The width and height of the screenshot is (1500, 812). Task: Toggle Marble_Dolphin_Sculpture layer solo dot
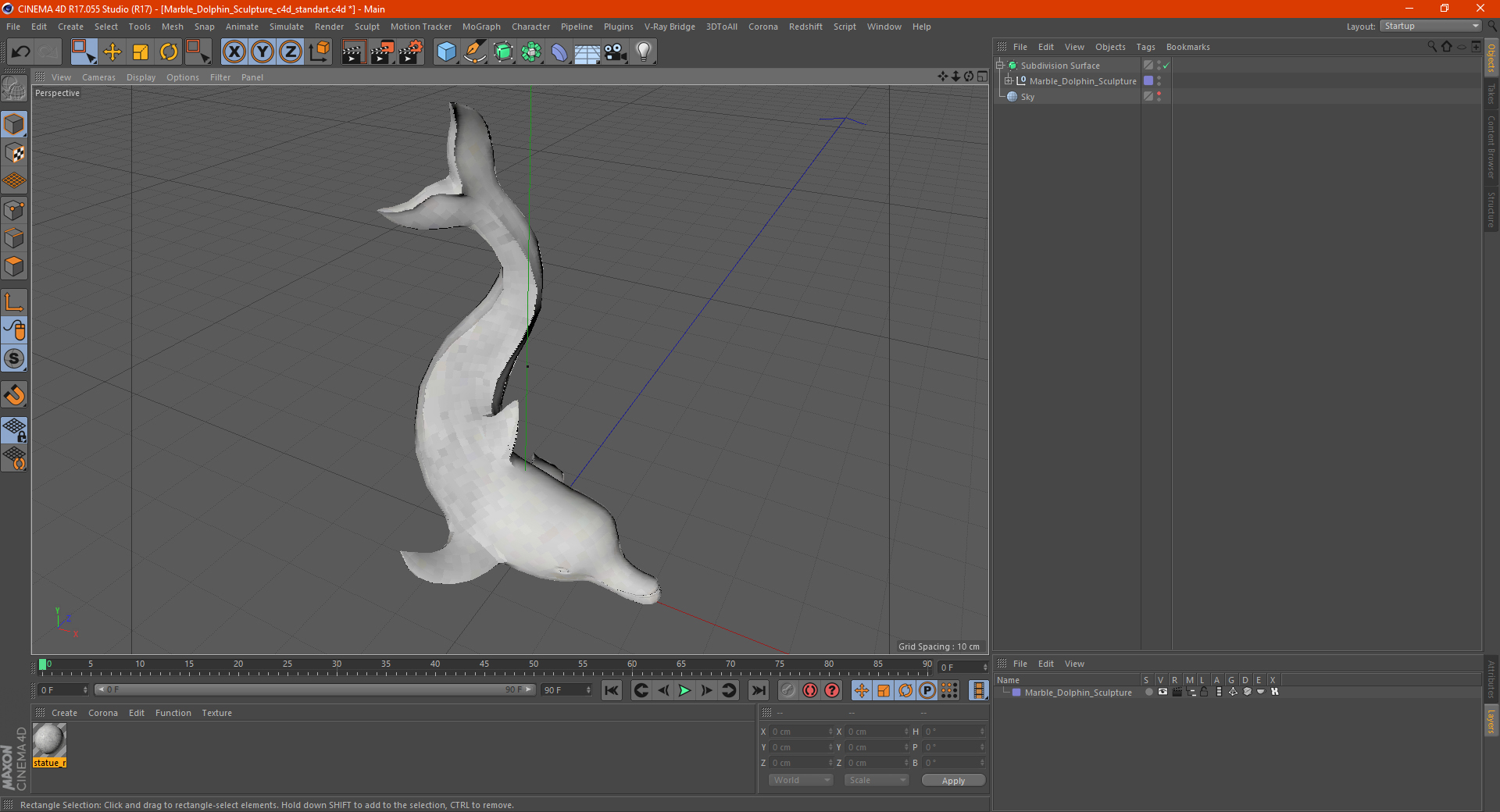click(x=1148, y=692)
